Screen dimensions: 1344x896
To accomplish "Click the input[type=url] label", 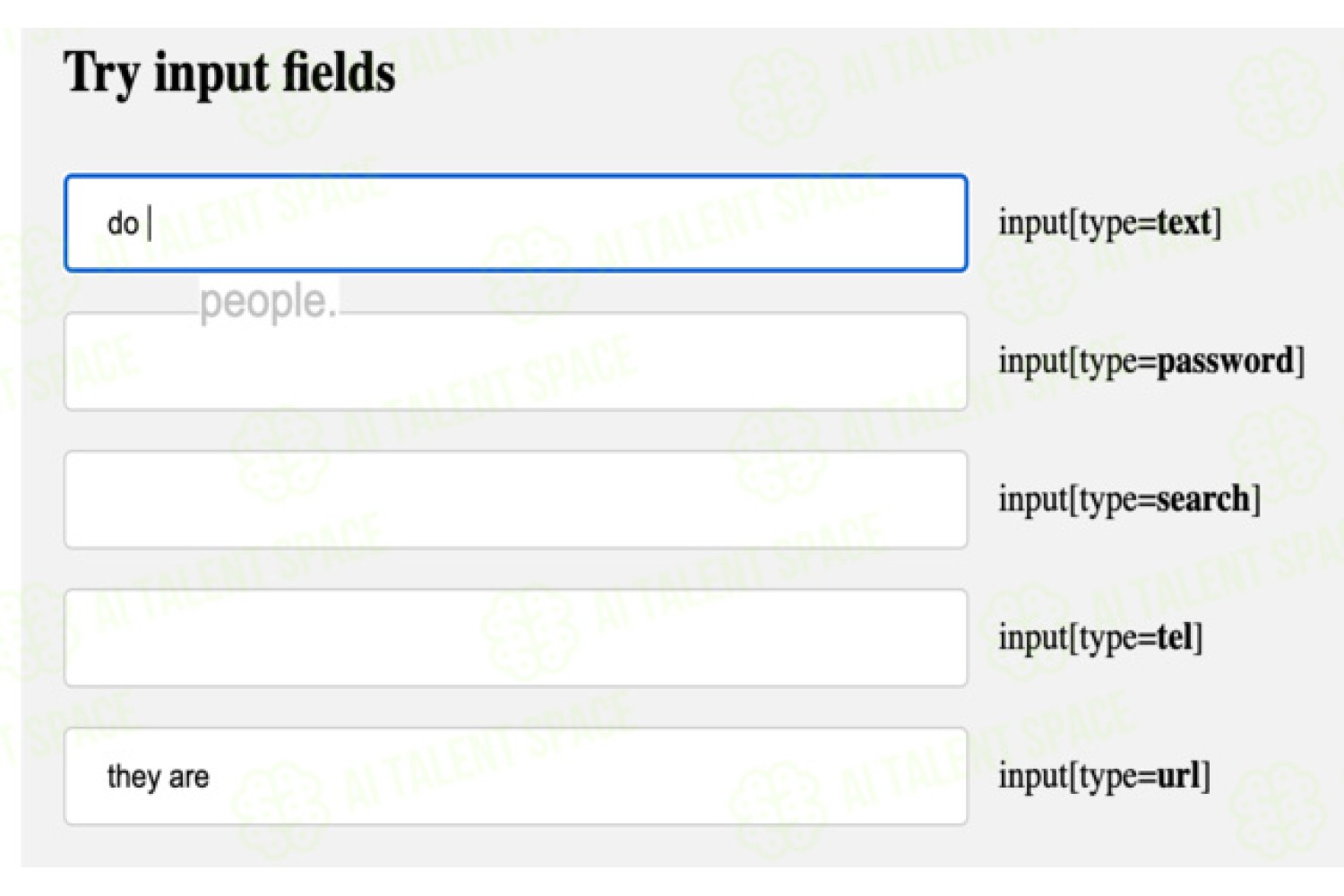I will tap(1105, 776).
